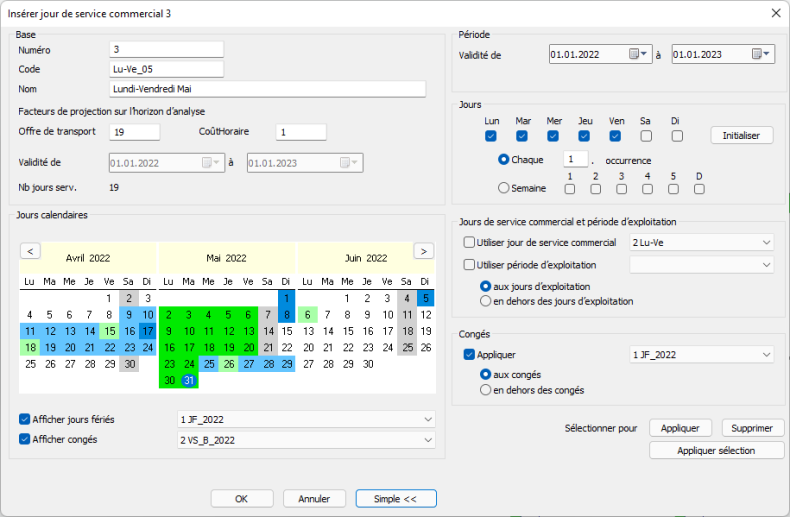Open calendar picker for Période end date

[762, 55]
